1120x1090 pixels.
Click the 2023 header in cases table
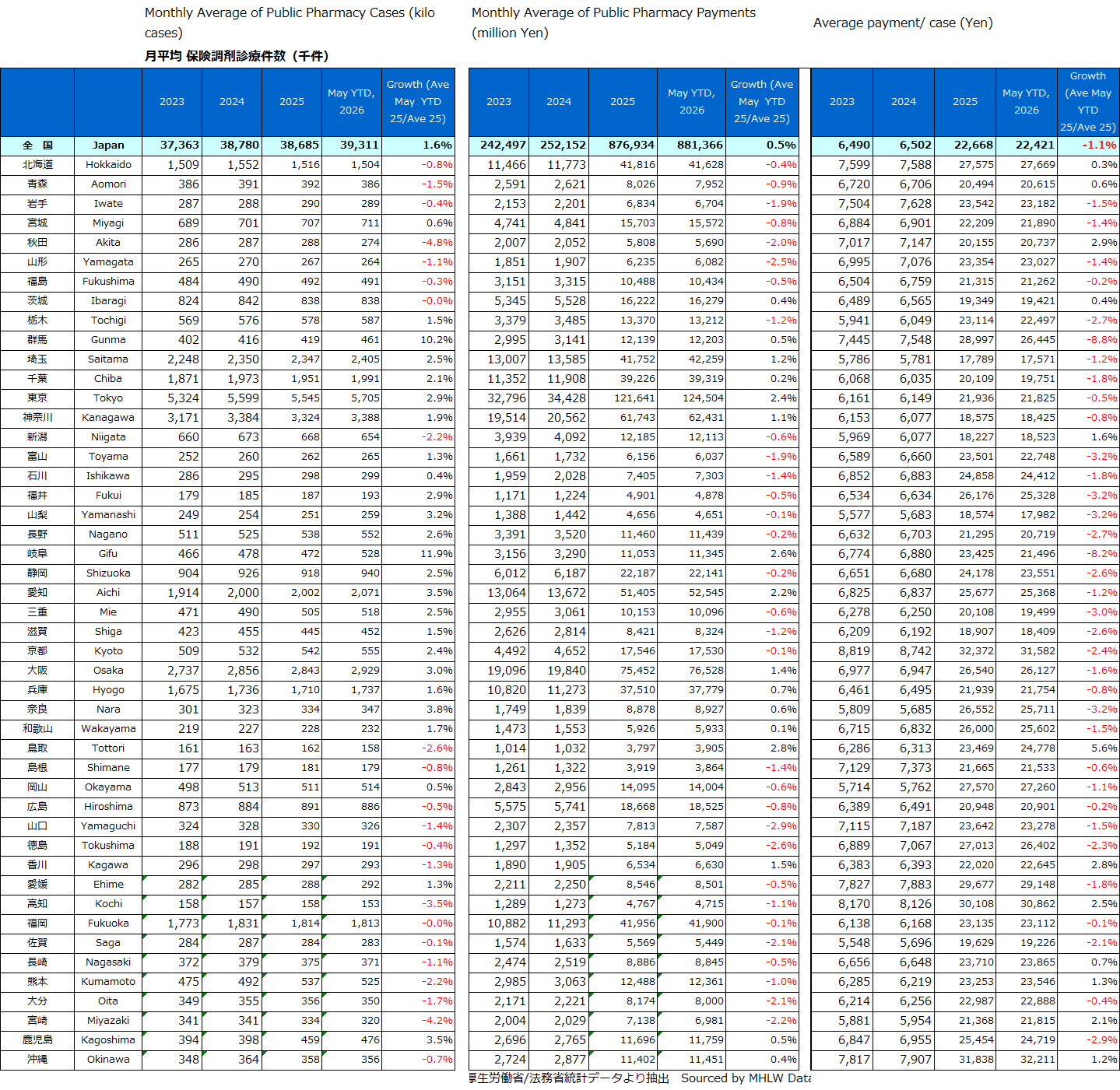172,102
